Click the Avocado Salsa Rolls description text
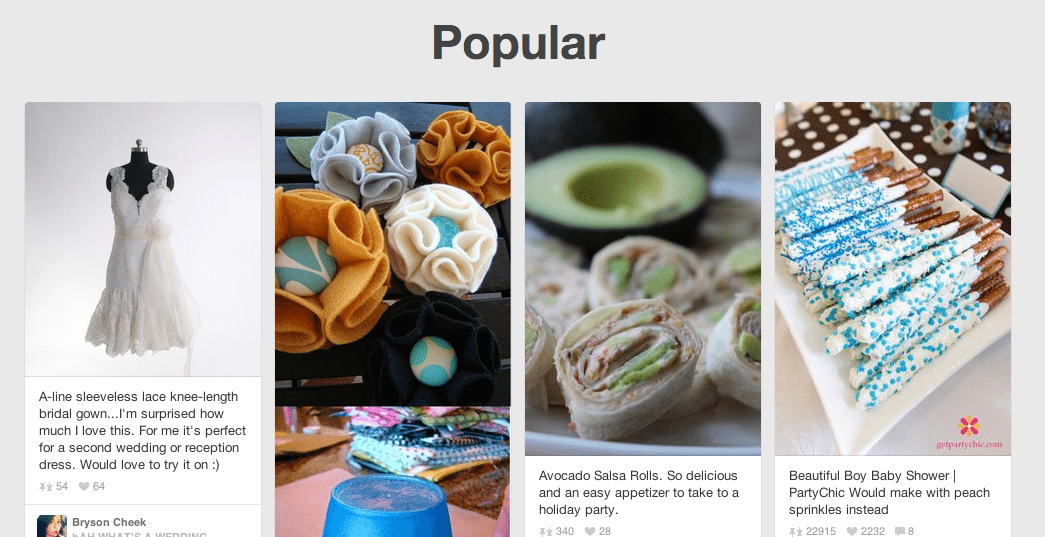1045x537 pixels. [x=638, y=492]
